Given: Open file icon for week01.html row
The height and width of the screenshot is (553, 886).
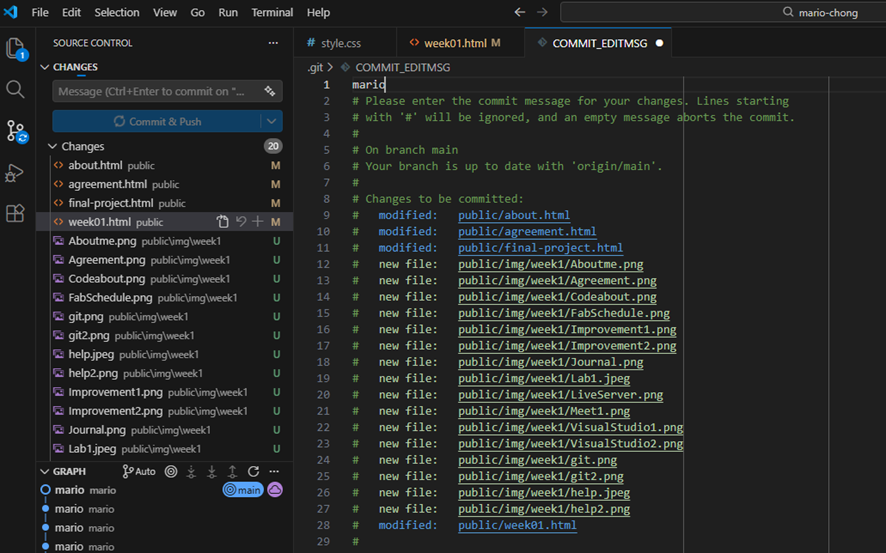Looking at the screenshot, I should (x=223, y=222).
